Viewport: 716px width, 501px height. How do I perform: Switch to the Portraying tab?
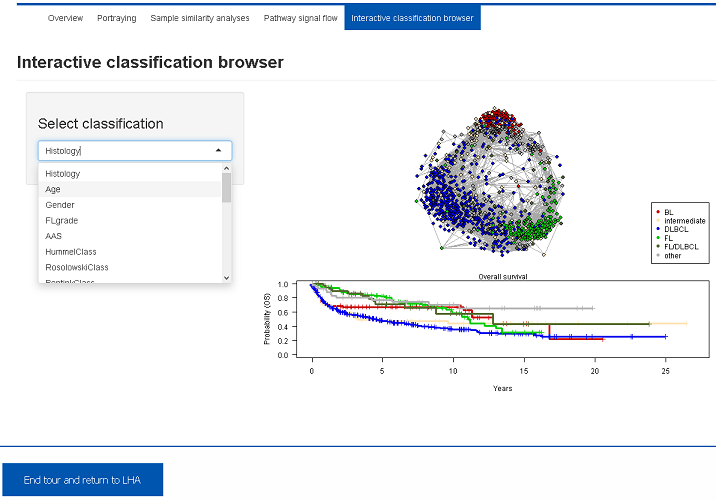[x=117, y=18]
